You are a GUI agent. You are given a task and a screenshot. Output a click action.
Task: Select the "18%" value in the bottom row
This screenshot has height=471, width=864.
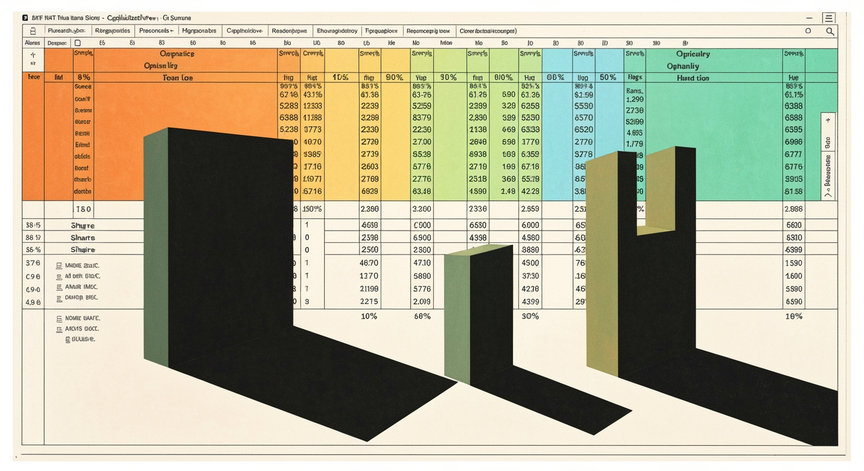(x=794, y=316)
